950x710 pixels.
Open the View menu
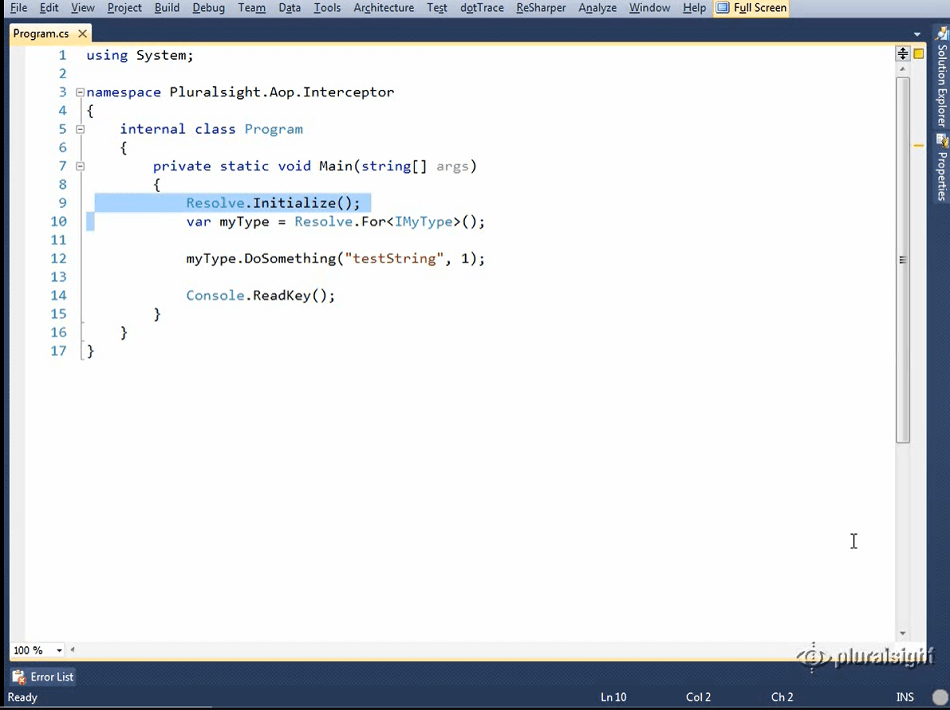(x=82, y=8)
